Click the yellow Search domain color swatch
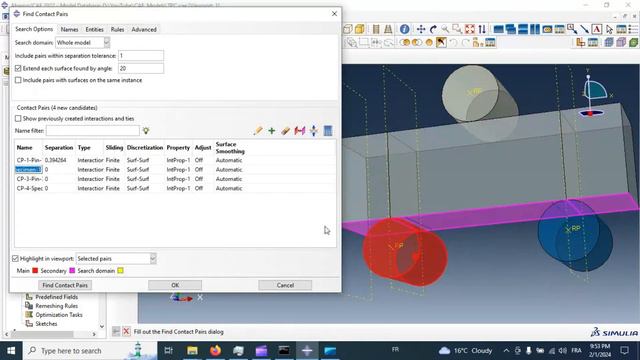The height and width of the screenshot is (360, 640). [120, 271]
